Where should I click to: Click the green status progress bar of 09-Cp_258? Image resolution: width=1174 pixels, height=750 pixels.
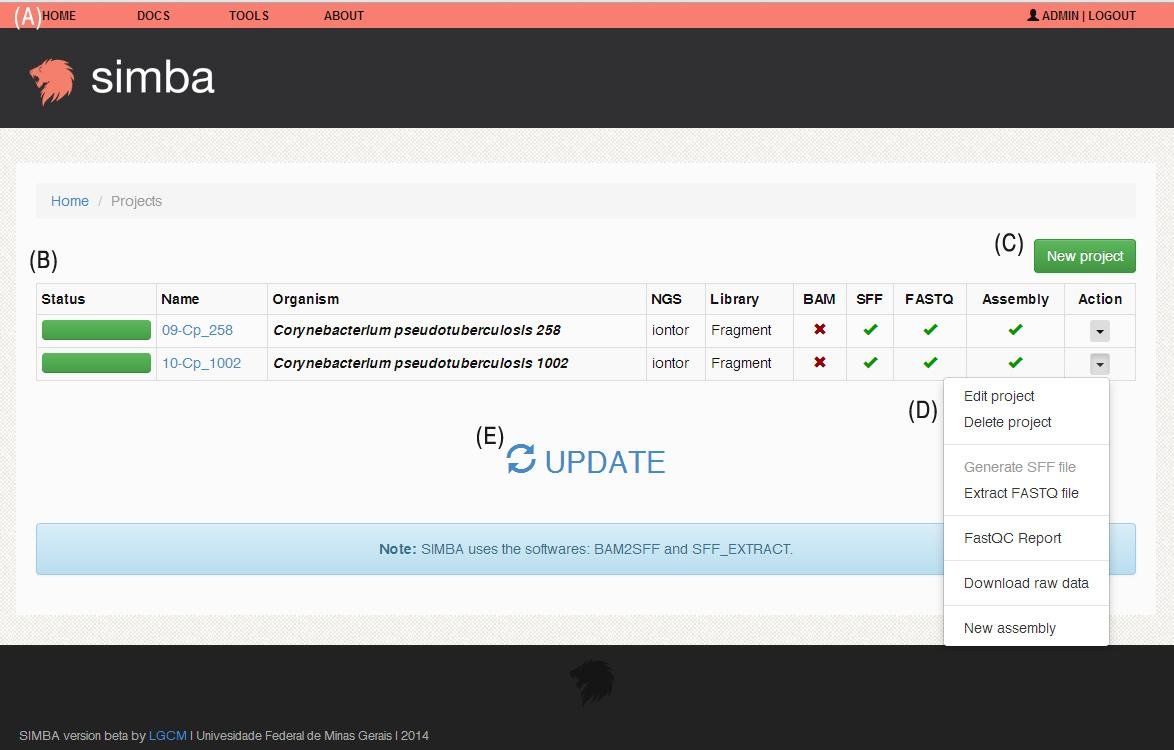(x=95, y=330)
